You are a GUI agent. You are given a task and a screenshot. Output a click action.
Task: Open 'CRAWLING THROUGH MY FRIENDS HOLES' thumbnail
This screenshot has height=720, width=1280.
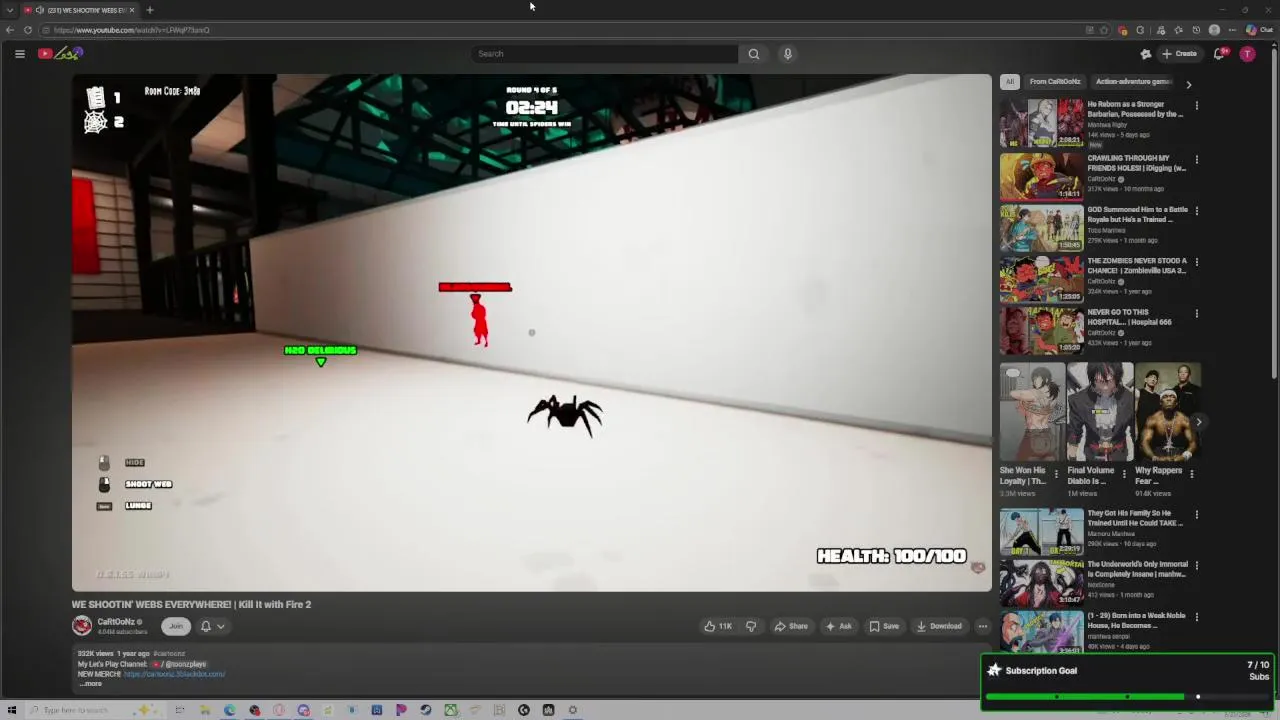(x=1041, y=175)
